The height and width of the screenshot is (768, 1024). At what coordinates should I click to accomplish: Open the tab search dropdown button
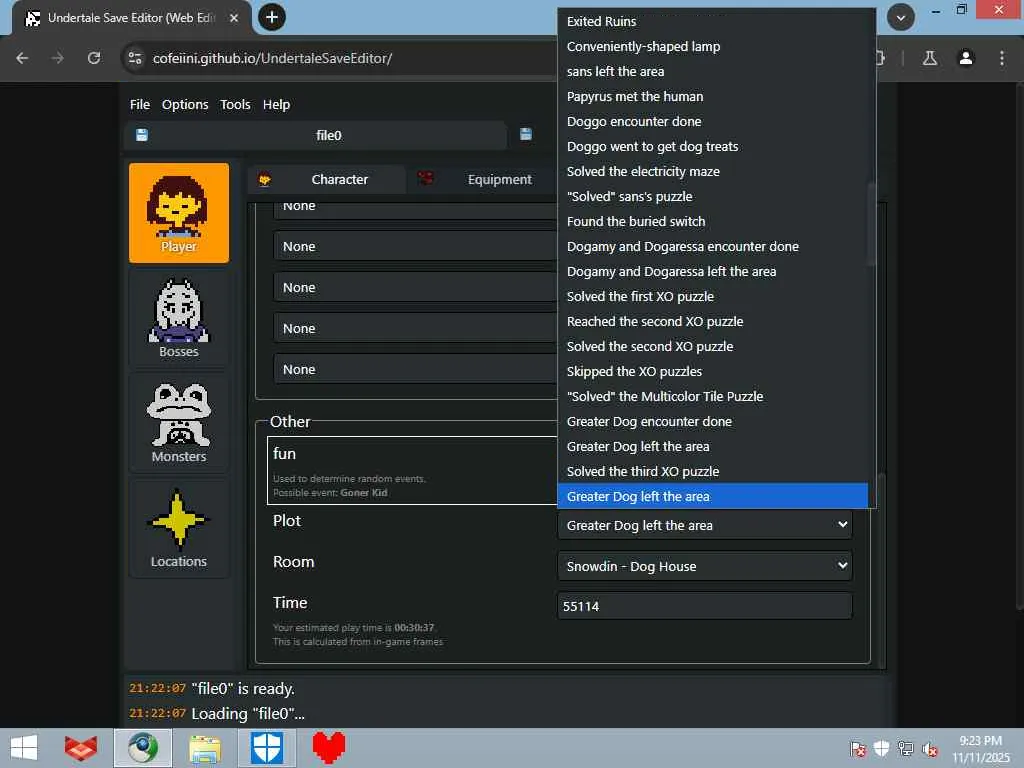coord(901,18)
